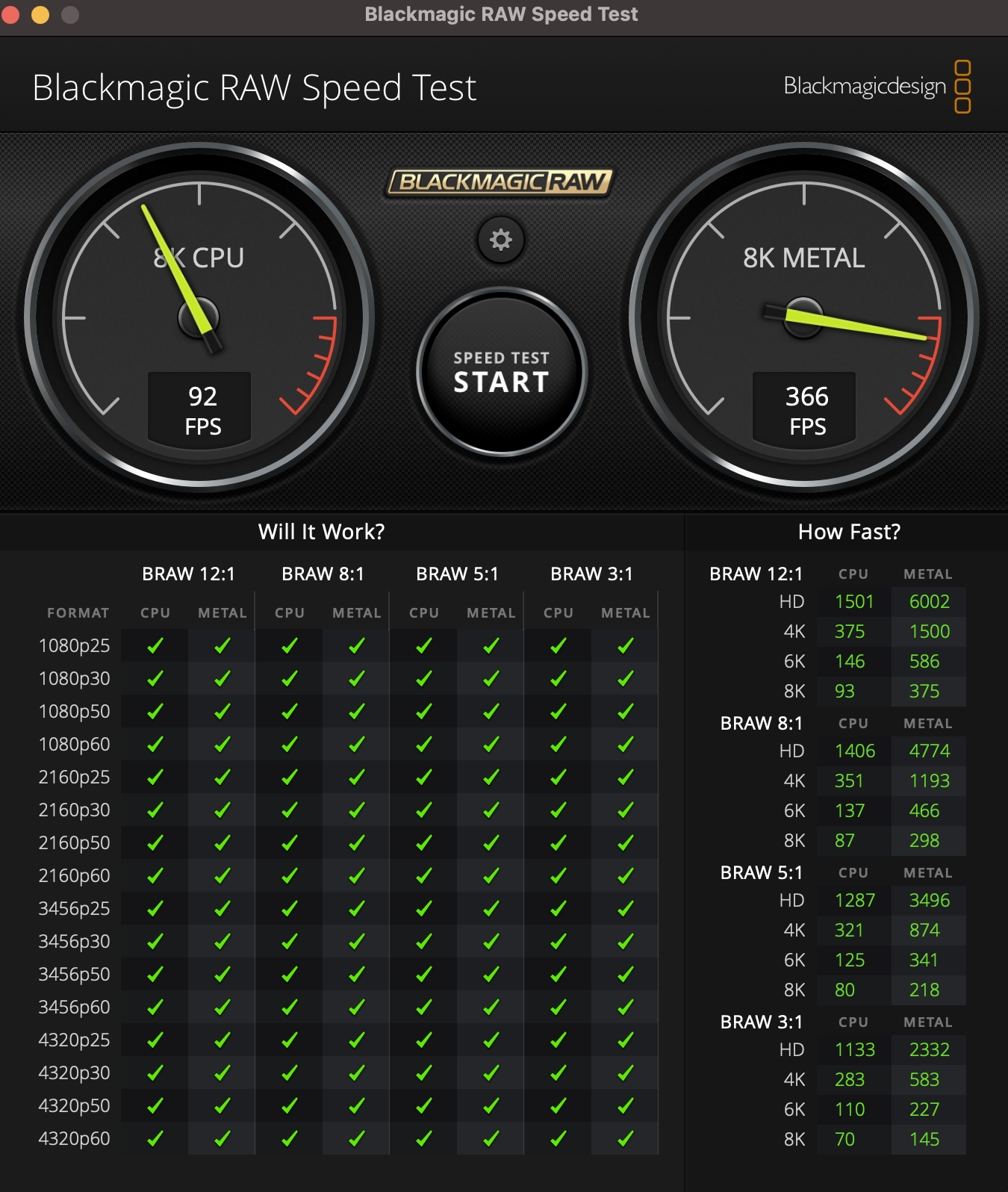1008x1192 pixels.
Task: Start the speed test
Action: point(502,372)
